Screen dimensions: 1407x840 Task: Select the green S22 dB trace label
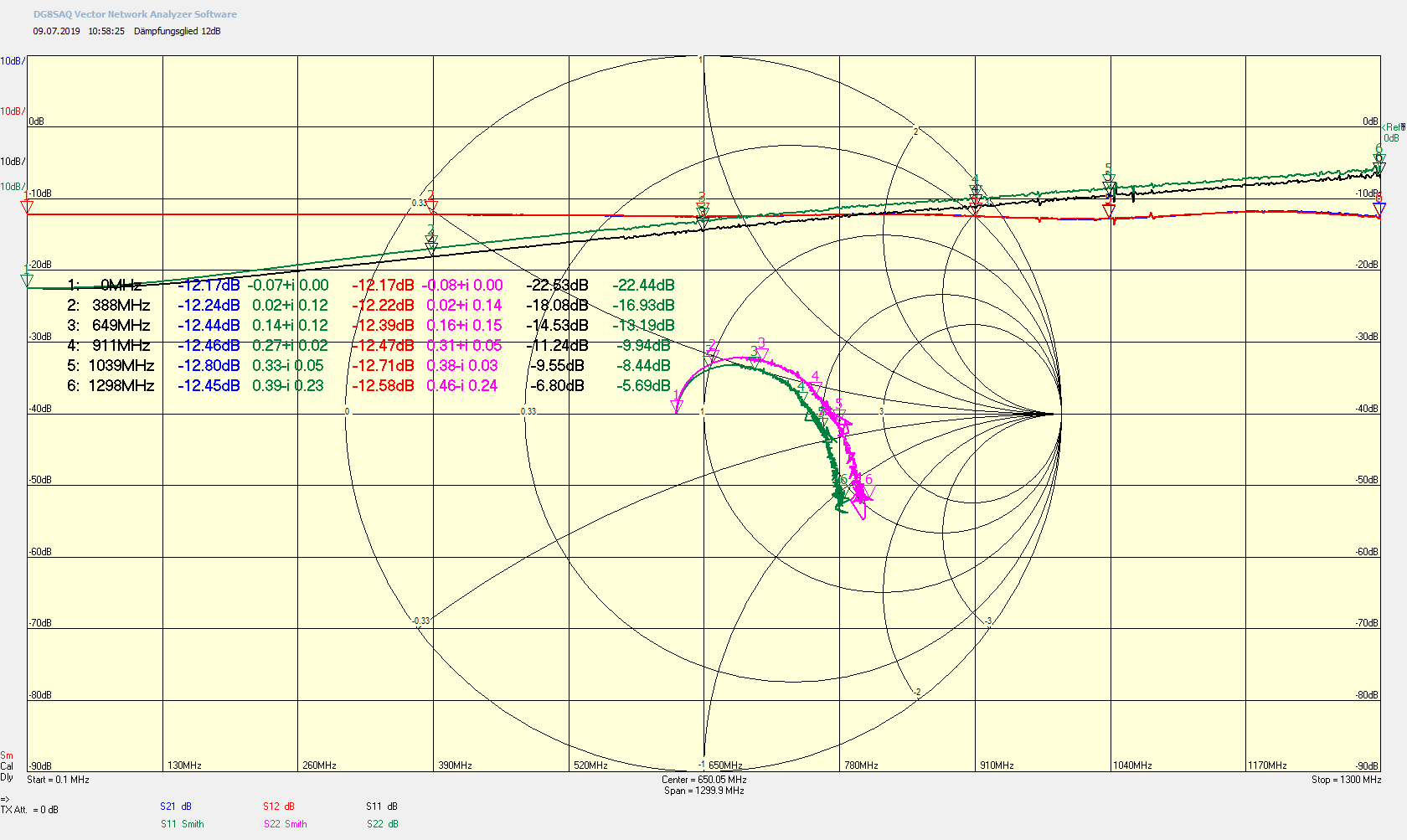[383, 824]
